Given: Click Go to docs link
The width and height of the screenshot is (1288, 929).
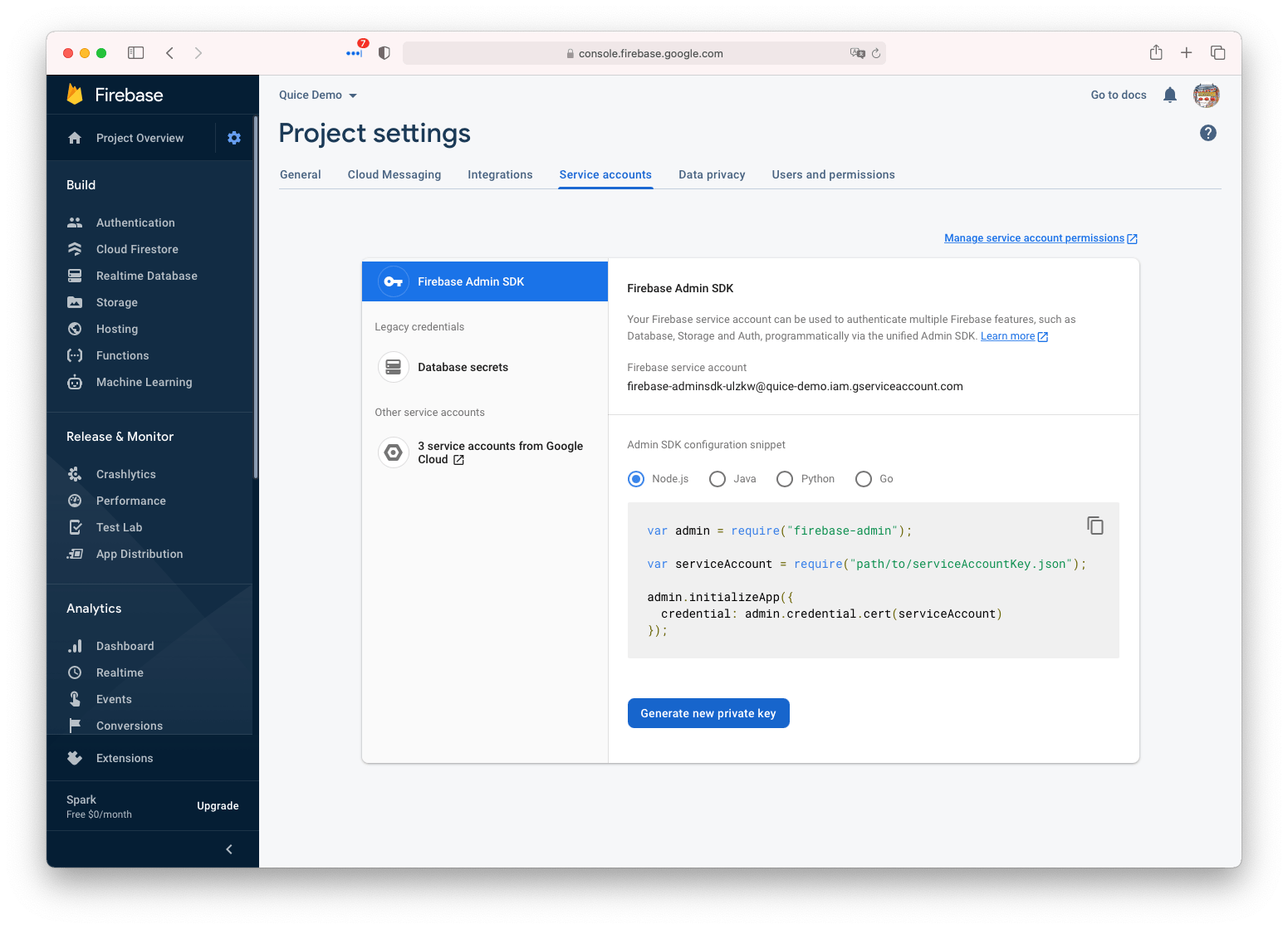Looking at the screenshot, I should [1119, 95].
